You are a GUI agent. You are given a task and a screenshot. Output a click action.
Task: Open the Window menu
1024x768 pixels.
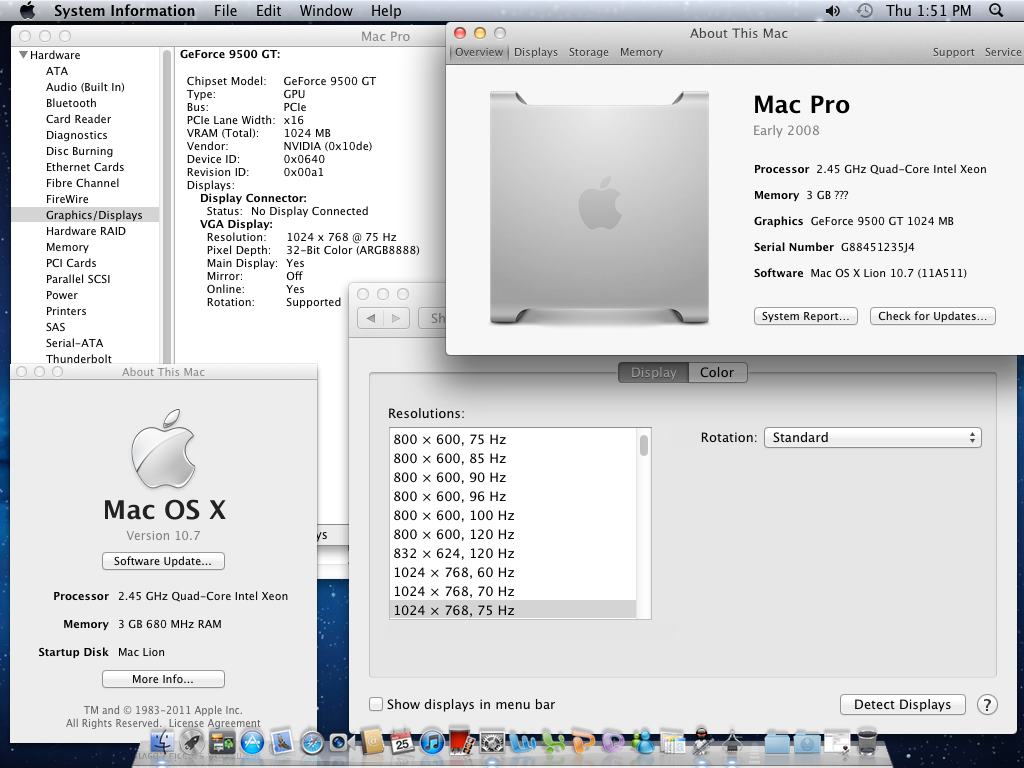[x=326, y=10]
